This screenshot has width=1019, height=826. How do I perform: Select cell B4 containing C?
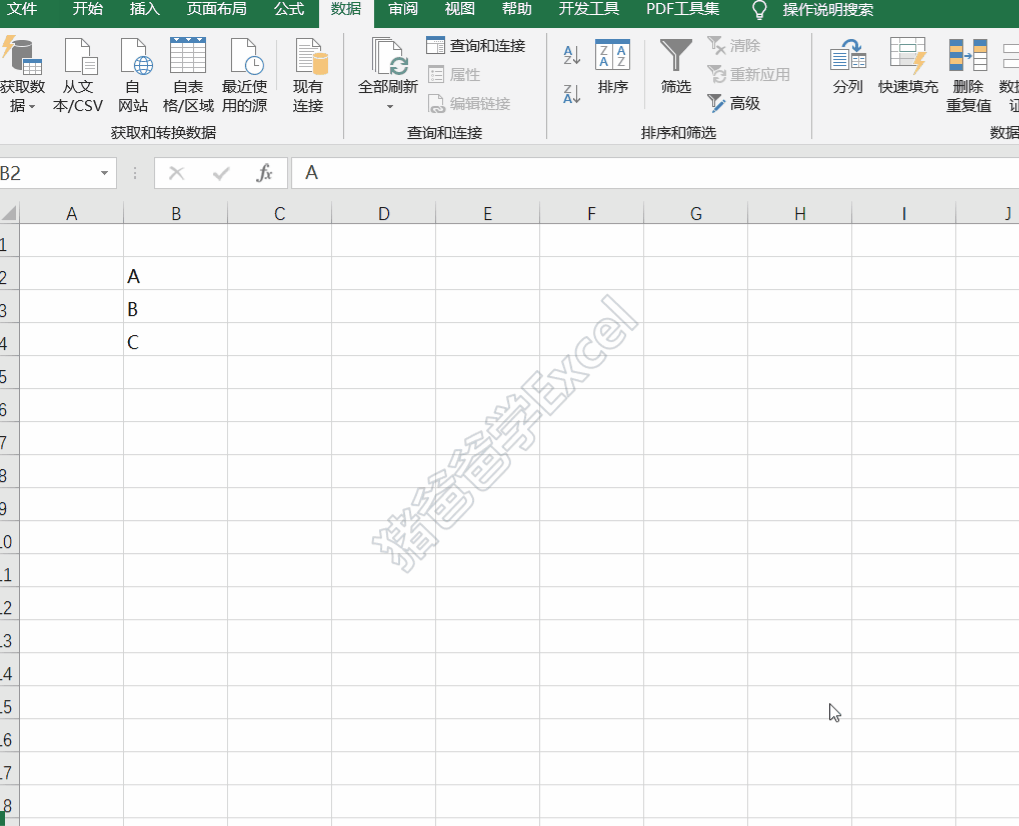tap(175, 340)
